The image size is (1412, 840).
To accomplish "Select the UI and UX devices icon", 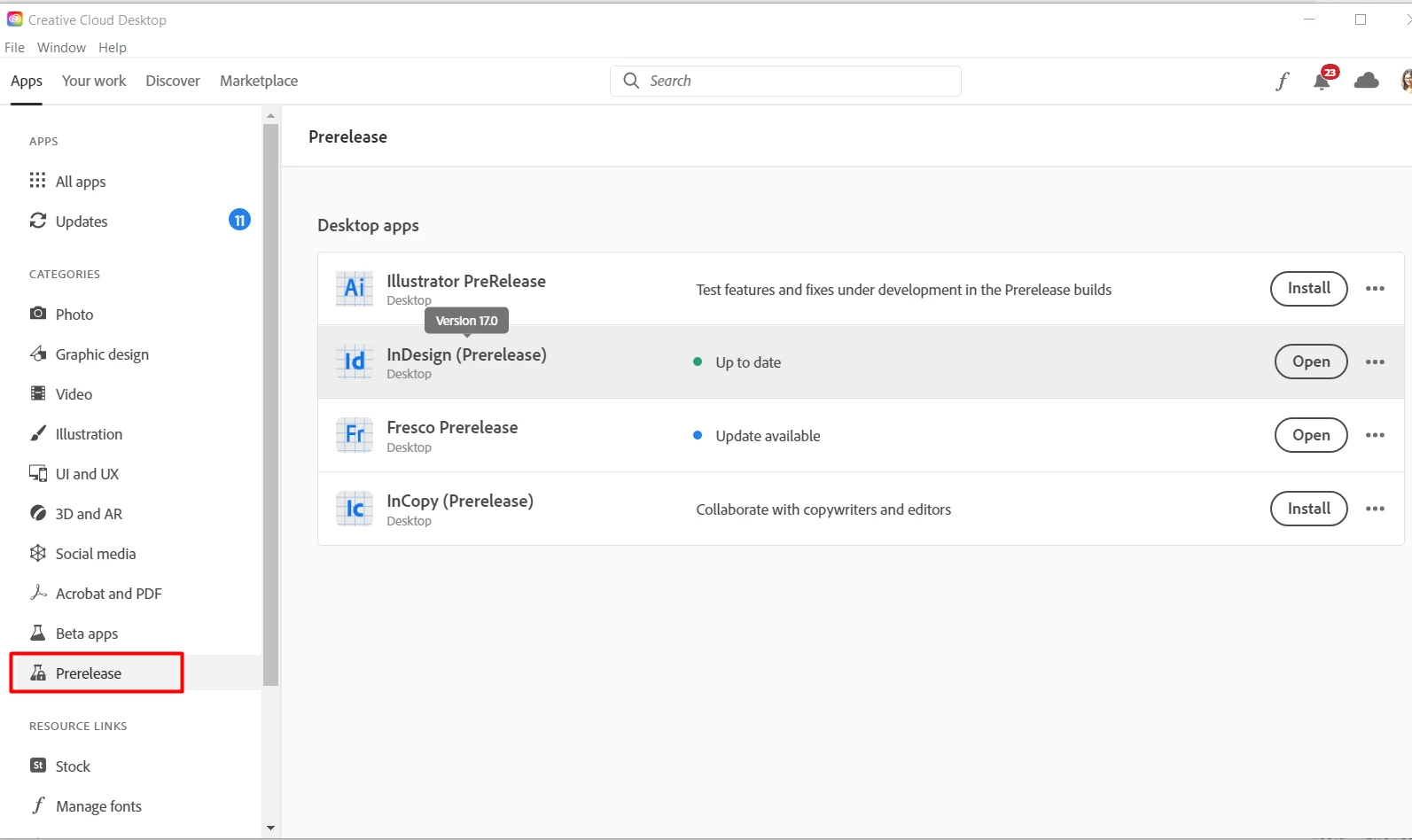I will pos(38,473).
